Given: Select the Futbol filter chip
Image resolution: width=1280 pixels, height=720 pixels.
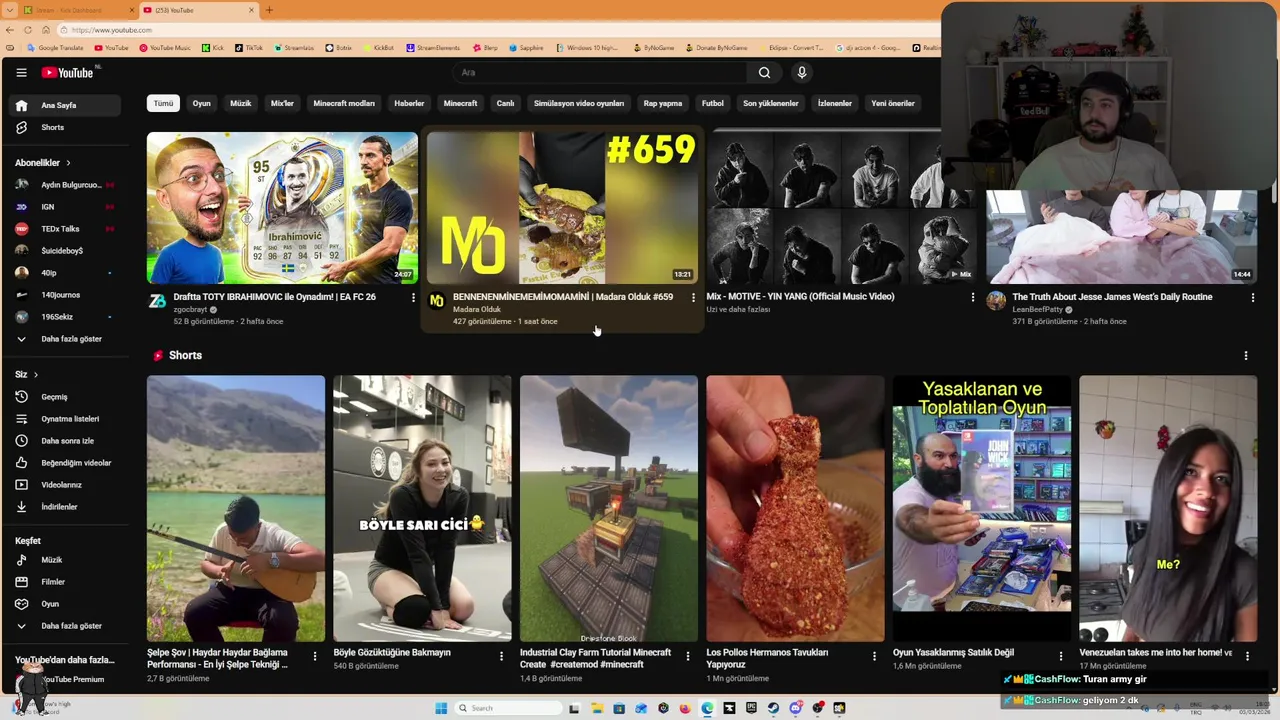Looking at the screenshot, I should click(713, 103).
